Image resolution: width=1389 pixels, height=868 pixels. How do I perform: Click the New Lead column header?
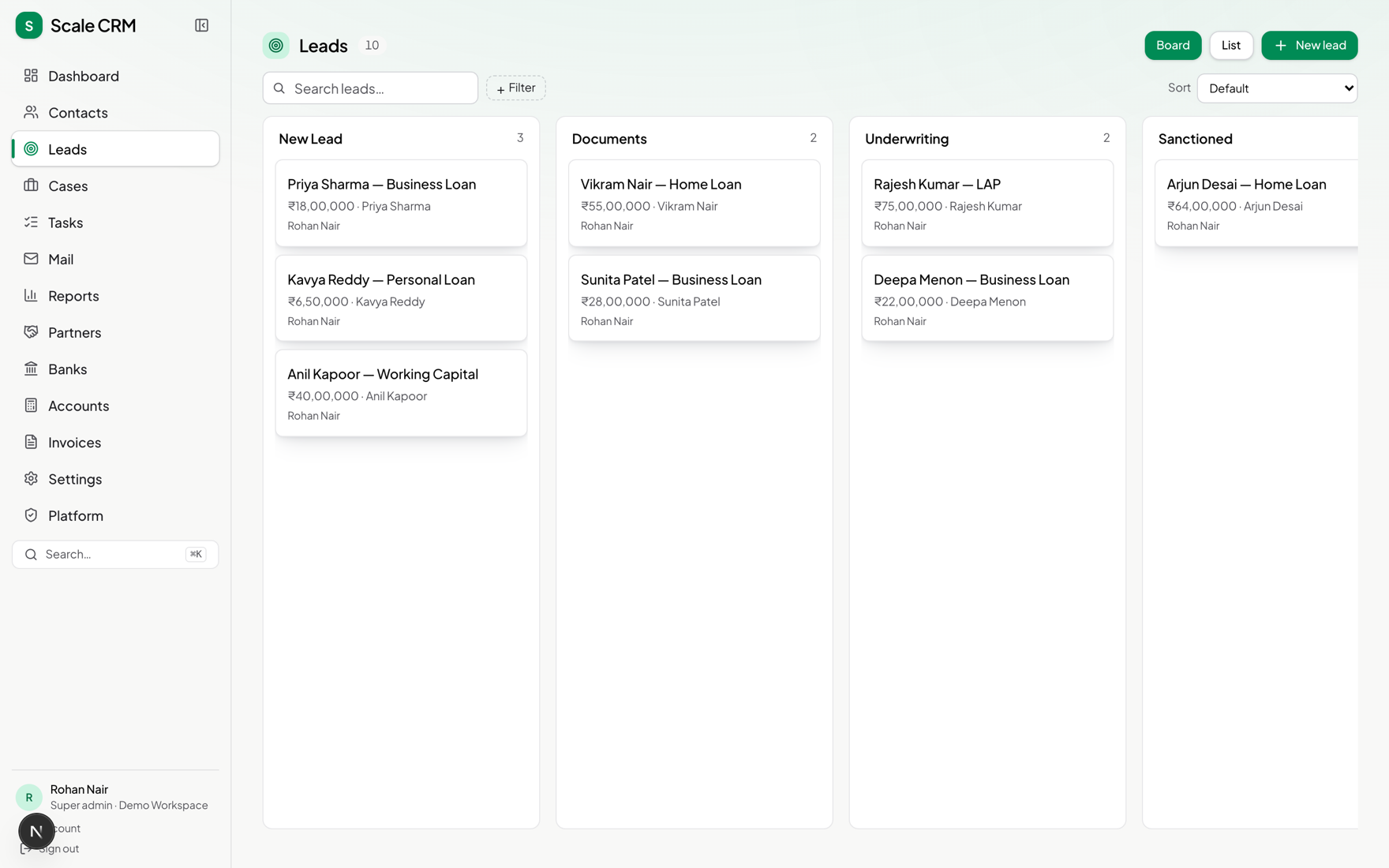click(x=310, y=139)
